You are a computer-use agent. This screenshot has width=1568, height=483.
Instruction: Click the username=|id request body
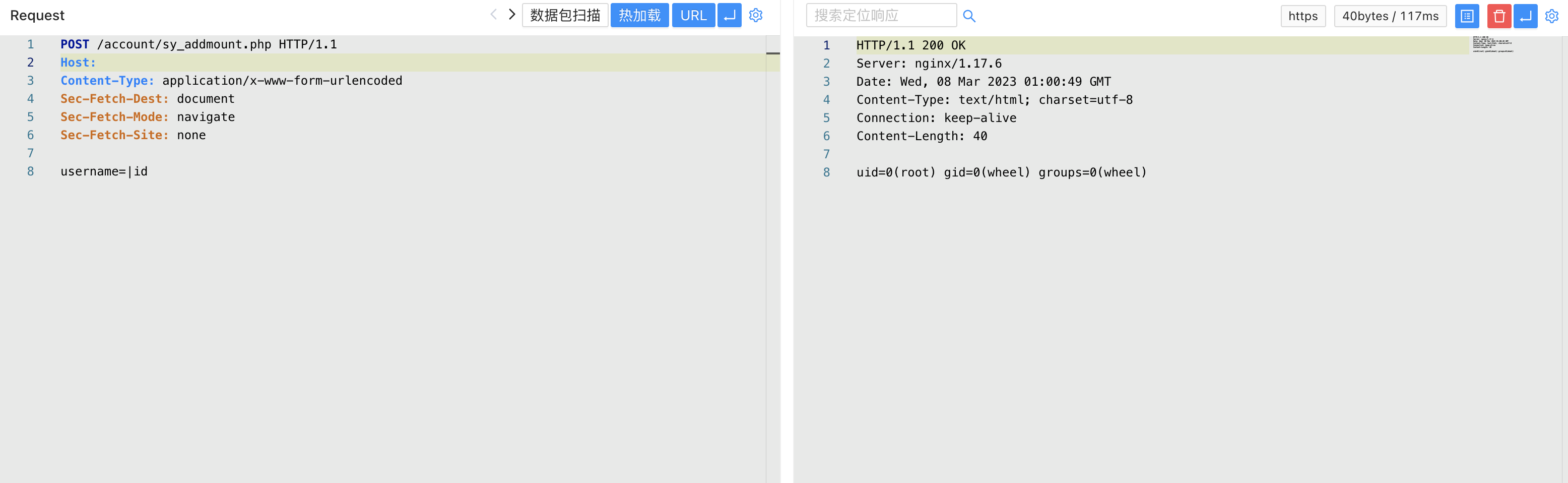[104, 172]
